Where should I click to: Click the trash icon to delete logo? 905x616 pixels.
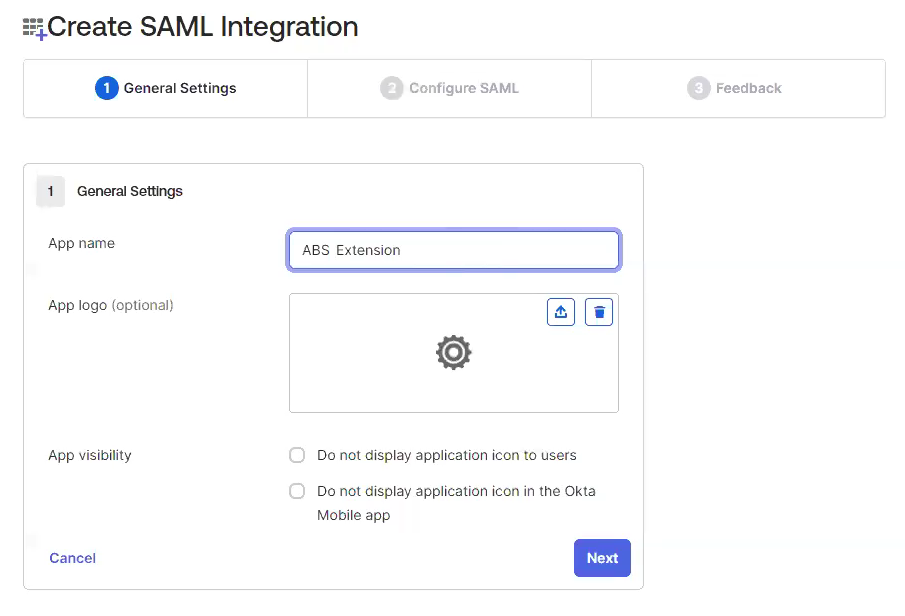coord(599,312)
